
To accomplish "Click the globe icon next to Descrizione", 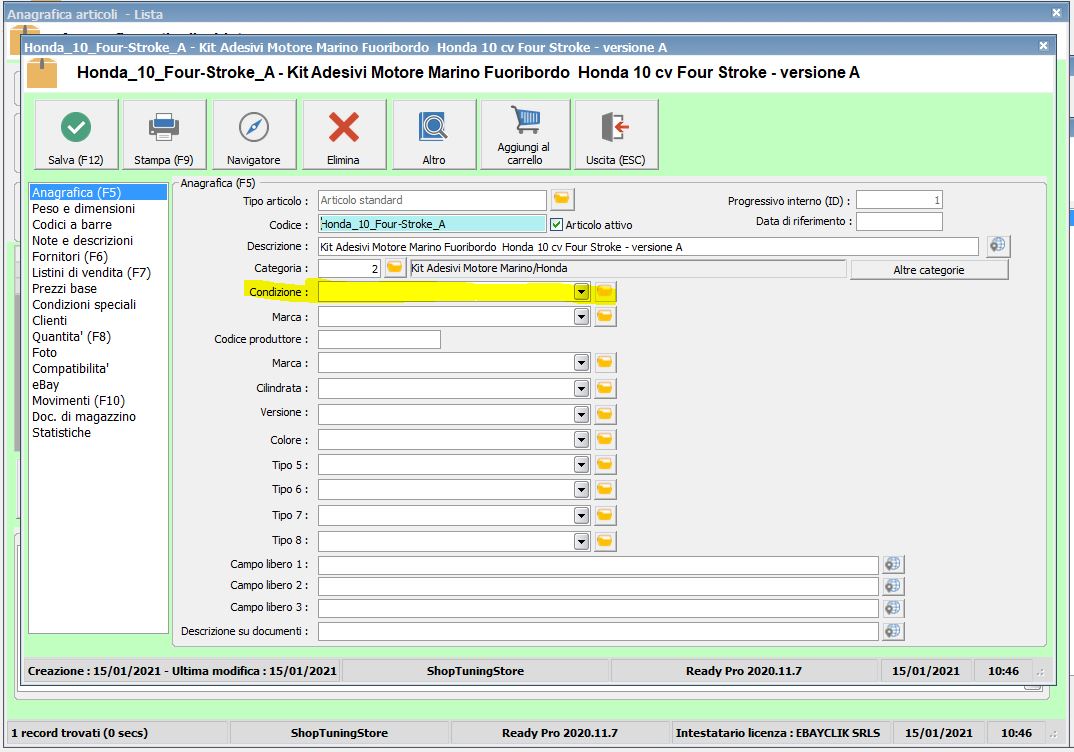I will pos(998,245).
